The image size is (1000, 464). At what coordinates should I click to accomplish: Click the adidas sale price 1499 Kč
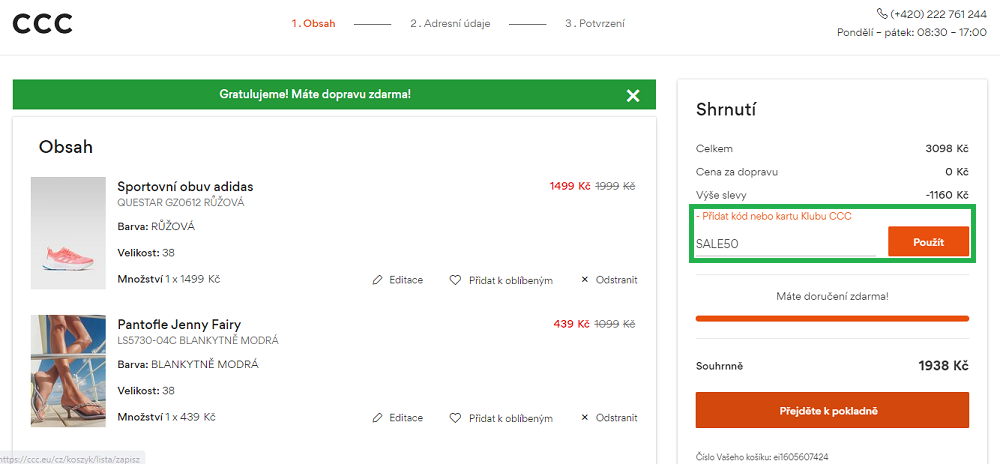pyautogui.click(x=570, y=186)
